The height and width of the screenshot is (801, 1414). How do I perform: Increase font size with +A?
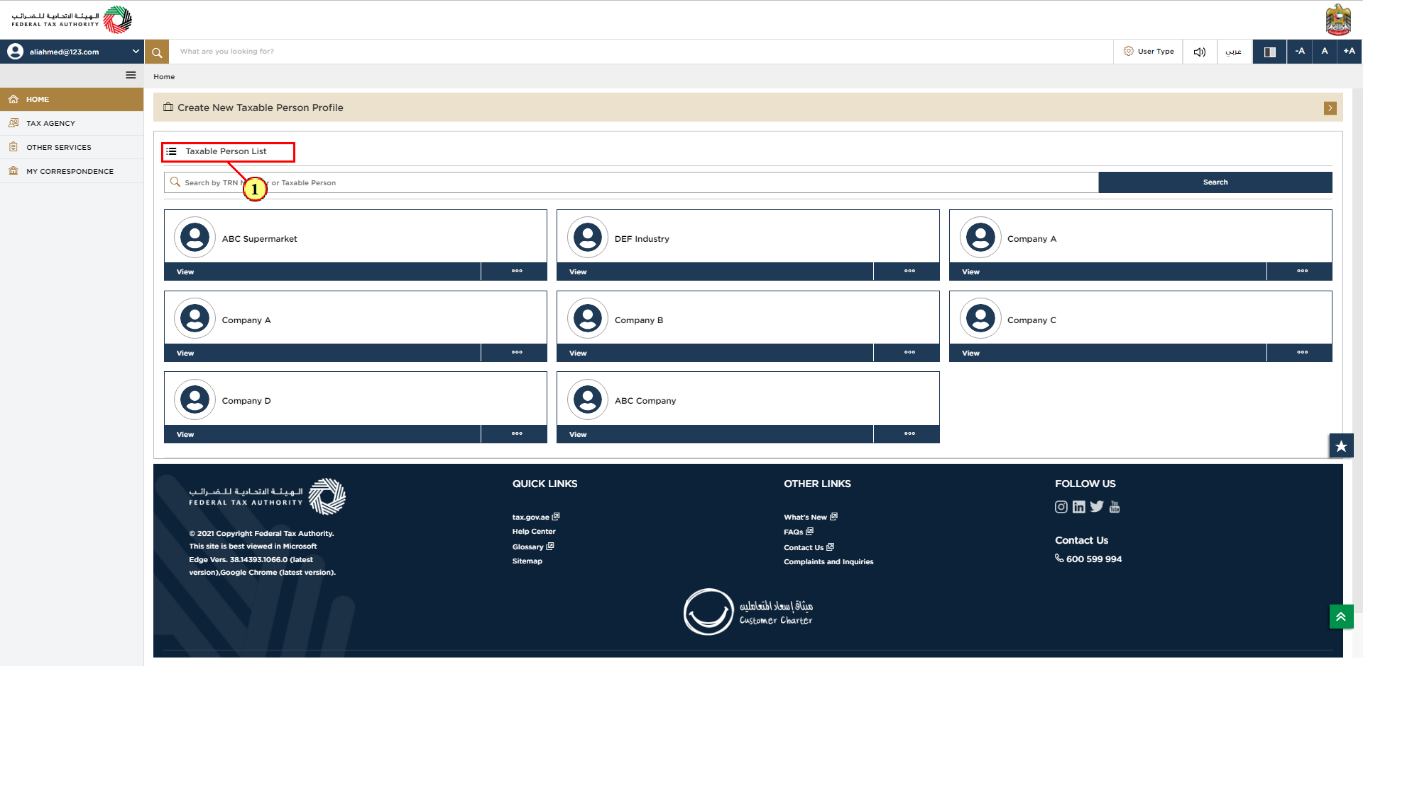(x=1349, y=51)
